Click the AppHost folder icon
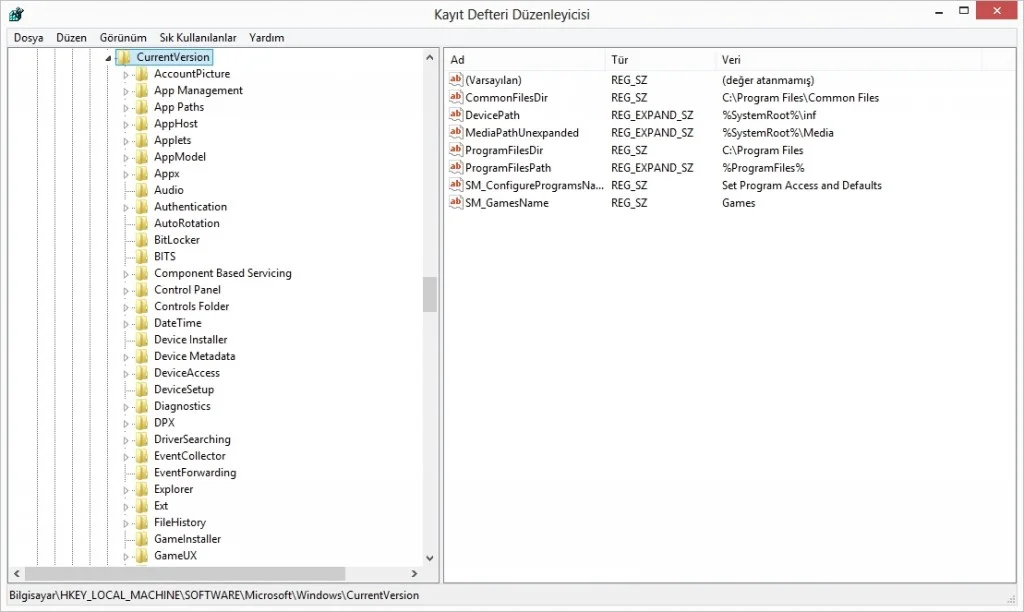 click(x=142, y=123)
